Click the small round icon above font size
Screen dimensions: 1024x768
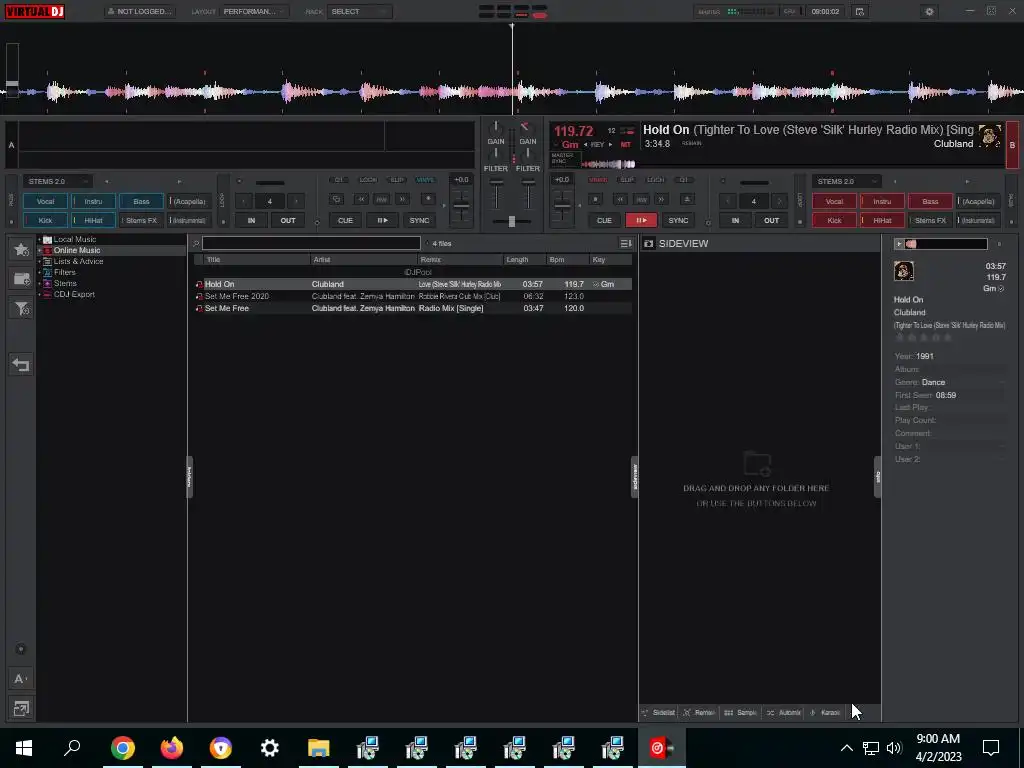tap(21, 649)
